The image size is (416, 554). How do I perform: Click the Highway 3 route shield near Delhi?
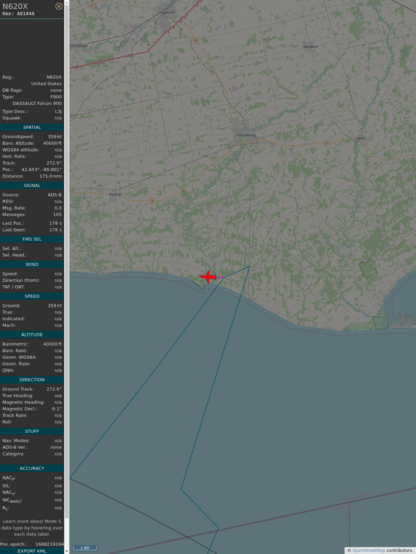click(326, 143)
